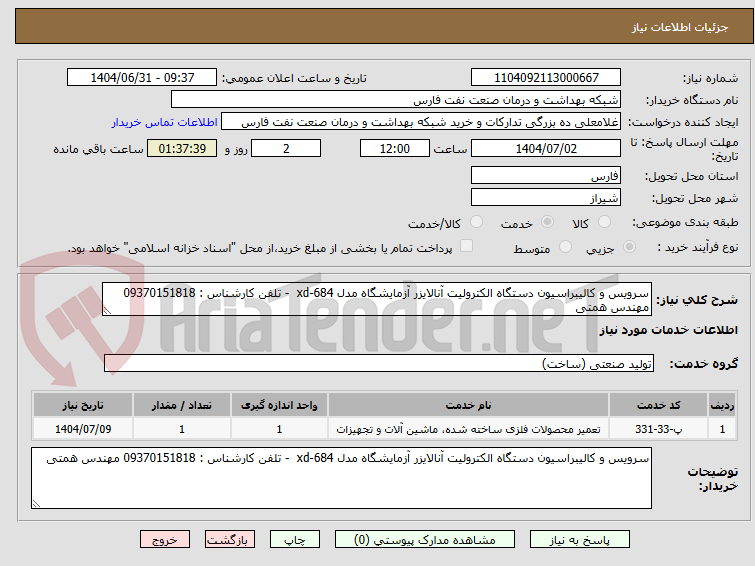Click the نام خدمت column header
755x566 pixels.
(468, 405)
